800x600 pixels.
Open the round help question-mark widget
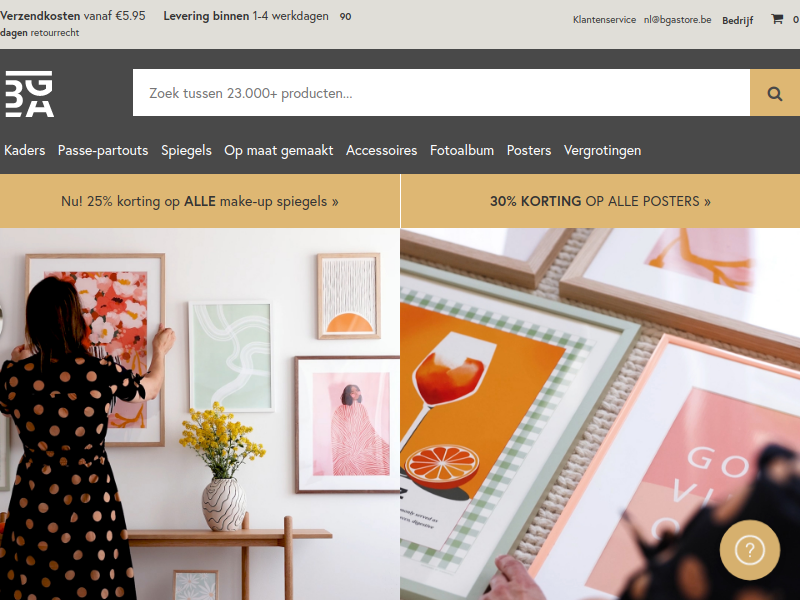pos(749,549)
